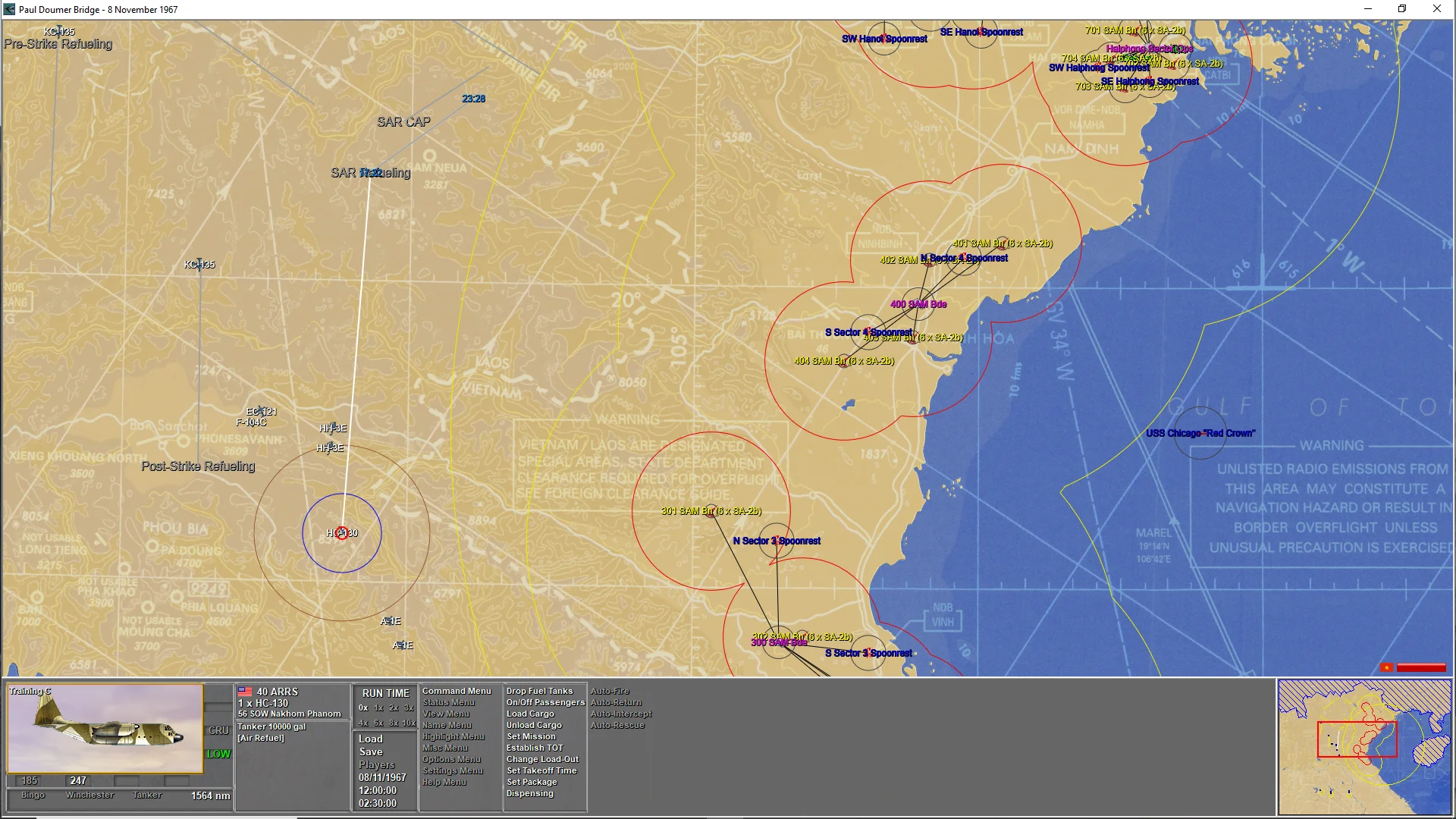Select the F-104C aircraft on the map

click(251, 422)
